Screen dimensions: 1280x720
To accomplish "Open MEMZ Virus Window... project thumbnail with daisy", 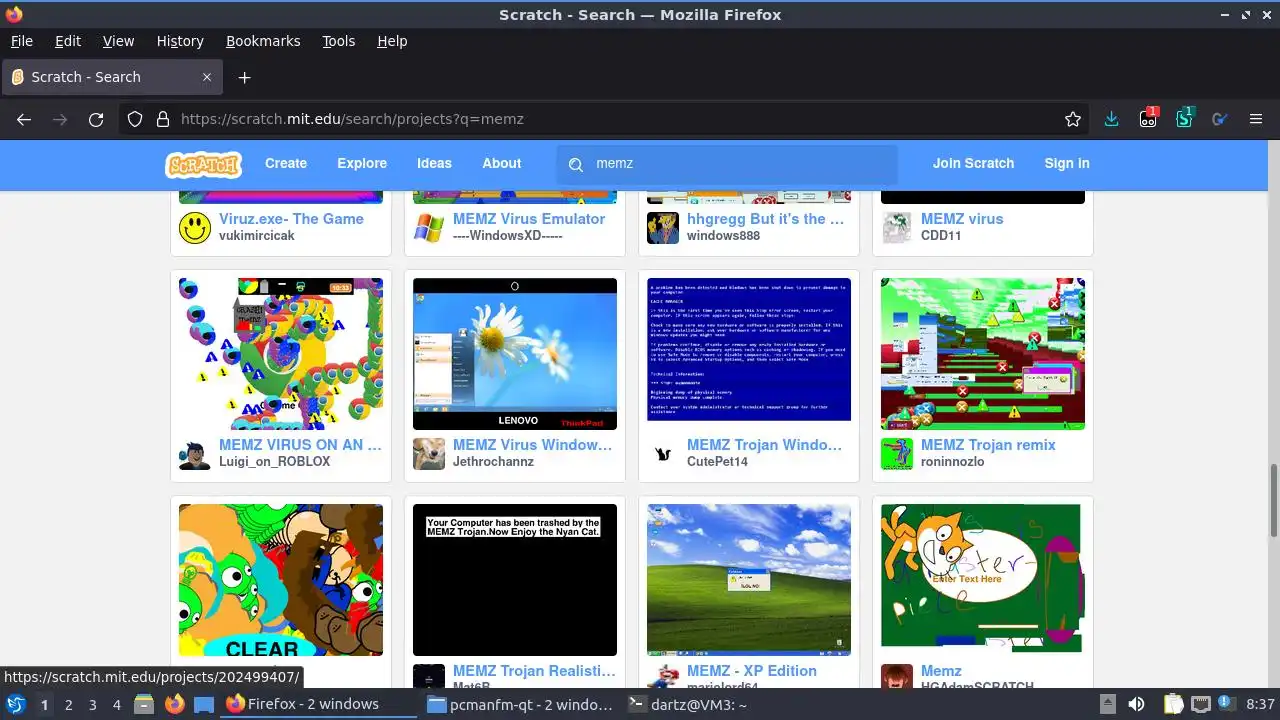I will (515, 354).
